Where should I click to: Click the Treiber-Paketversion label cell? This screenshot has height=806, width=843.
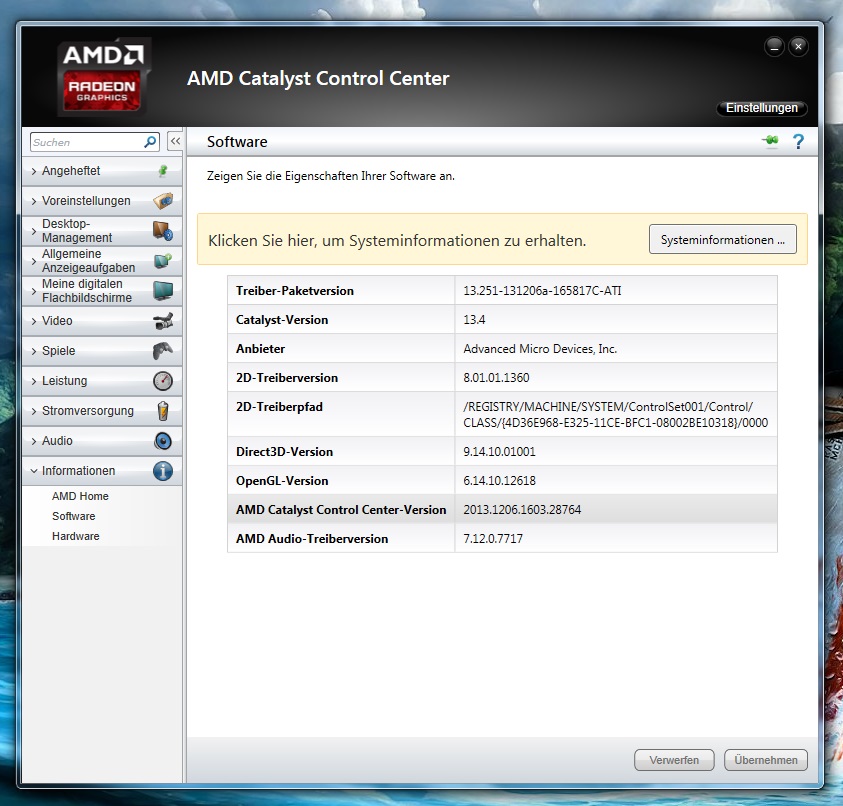tap(341, 290)
